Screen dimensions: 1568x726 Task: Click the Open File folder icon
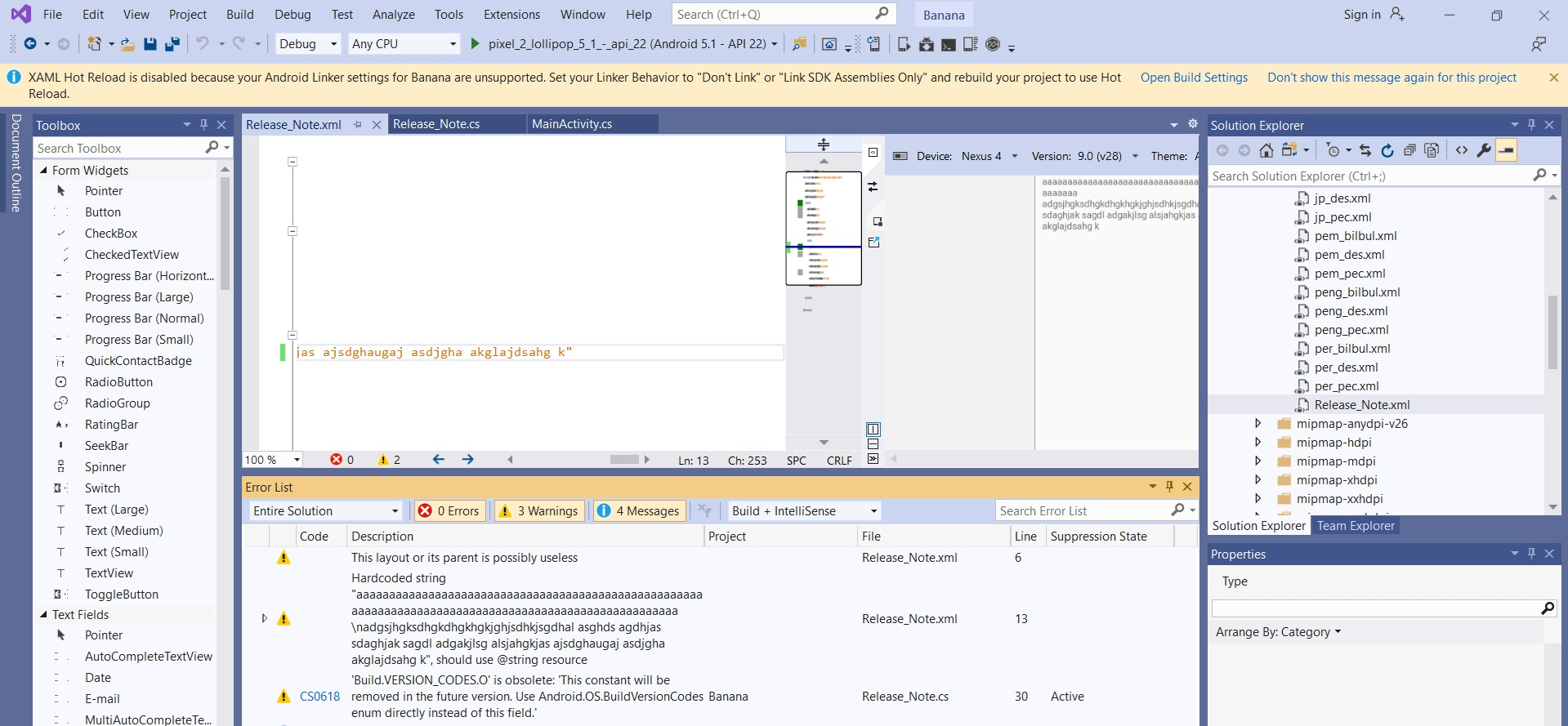pos(127,44)
